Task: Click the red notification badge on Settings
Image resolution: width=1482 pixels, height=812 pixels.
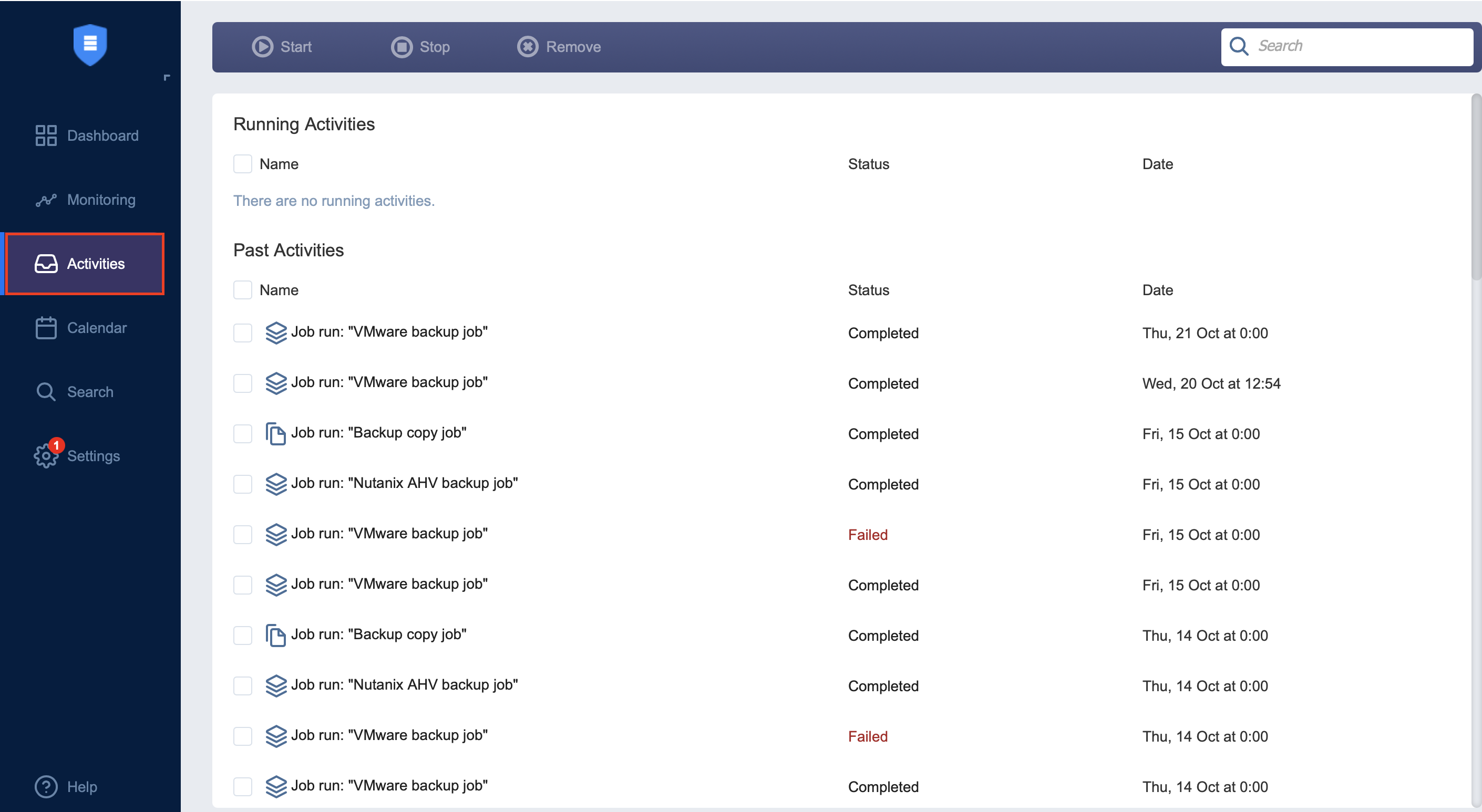Action: pos(56,445)
